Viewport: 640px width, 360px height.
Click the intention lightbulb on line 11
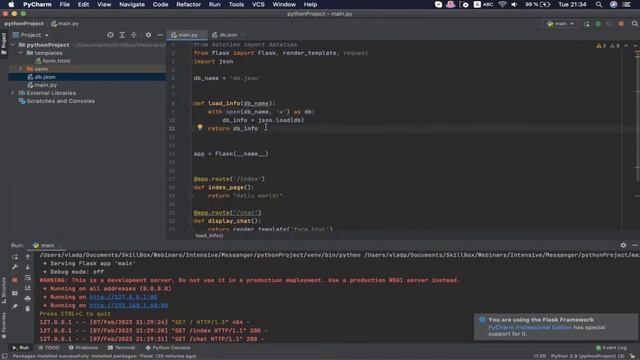click(x=200, y=127)
